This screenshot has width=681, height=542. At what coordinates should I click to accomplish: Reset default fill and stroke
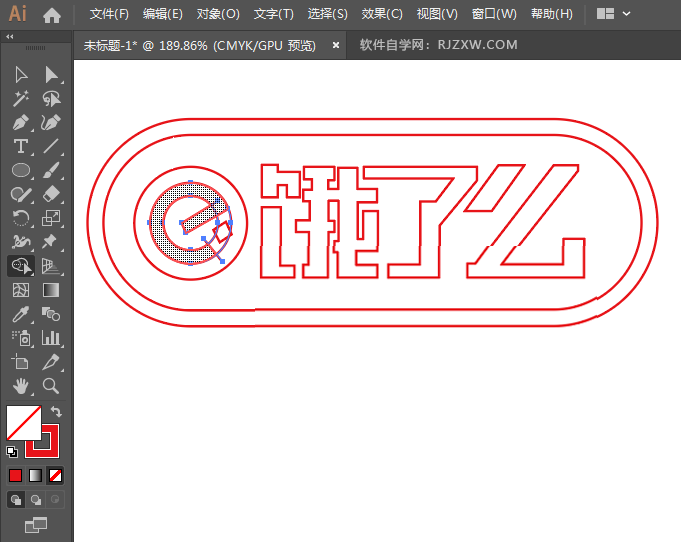12,452
